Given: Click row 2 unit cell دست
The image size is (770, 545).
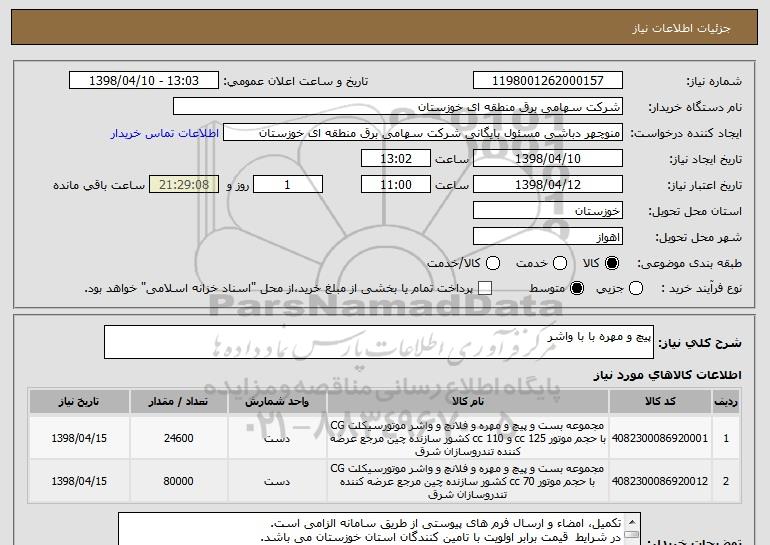Looking at the screenshot, I should tap(277, 481).
